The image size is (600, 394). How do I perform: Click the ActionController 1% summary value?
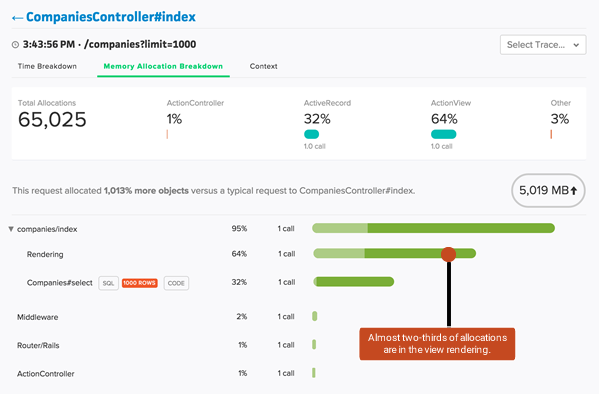pyautogui.click(x=174, y=119)
